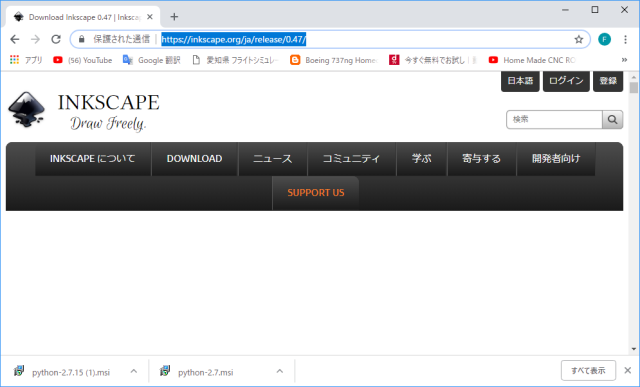Open Chrome's three-dot menu
This screenshot has height=387, width=640.
click(625, 39)
